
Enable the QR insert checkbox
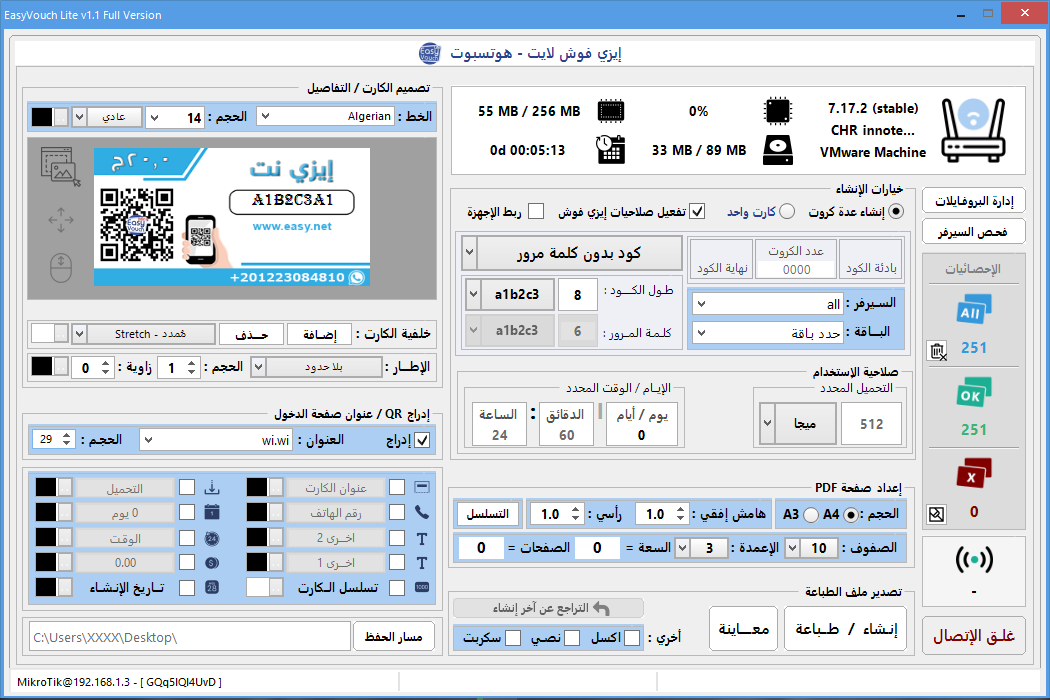[422, 439]
